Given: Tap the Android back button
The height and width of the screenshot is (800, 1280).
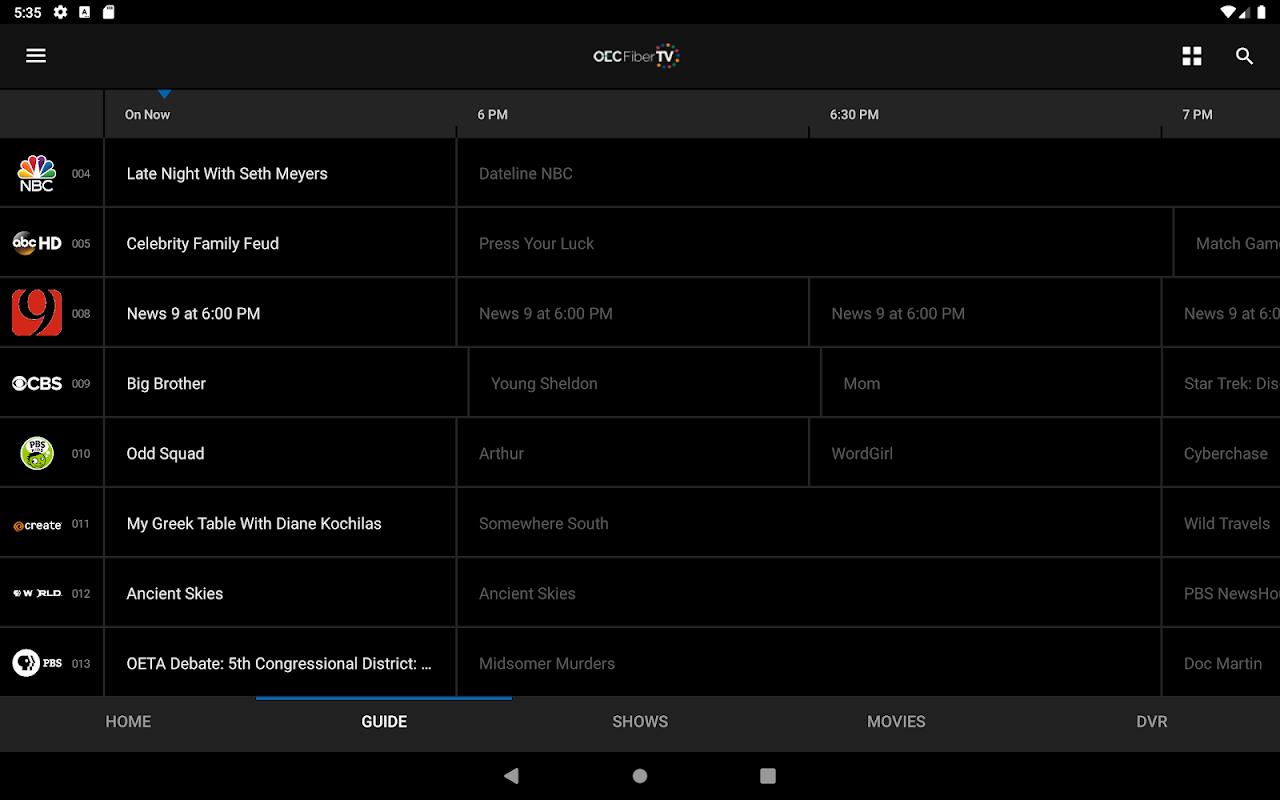Looking at the screenshot, I should [512, 776].
